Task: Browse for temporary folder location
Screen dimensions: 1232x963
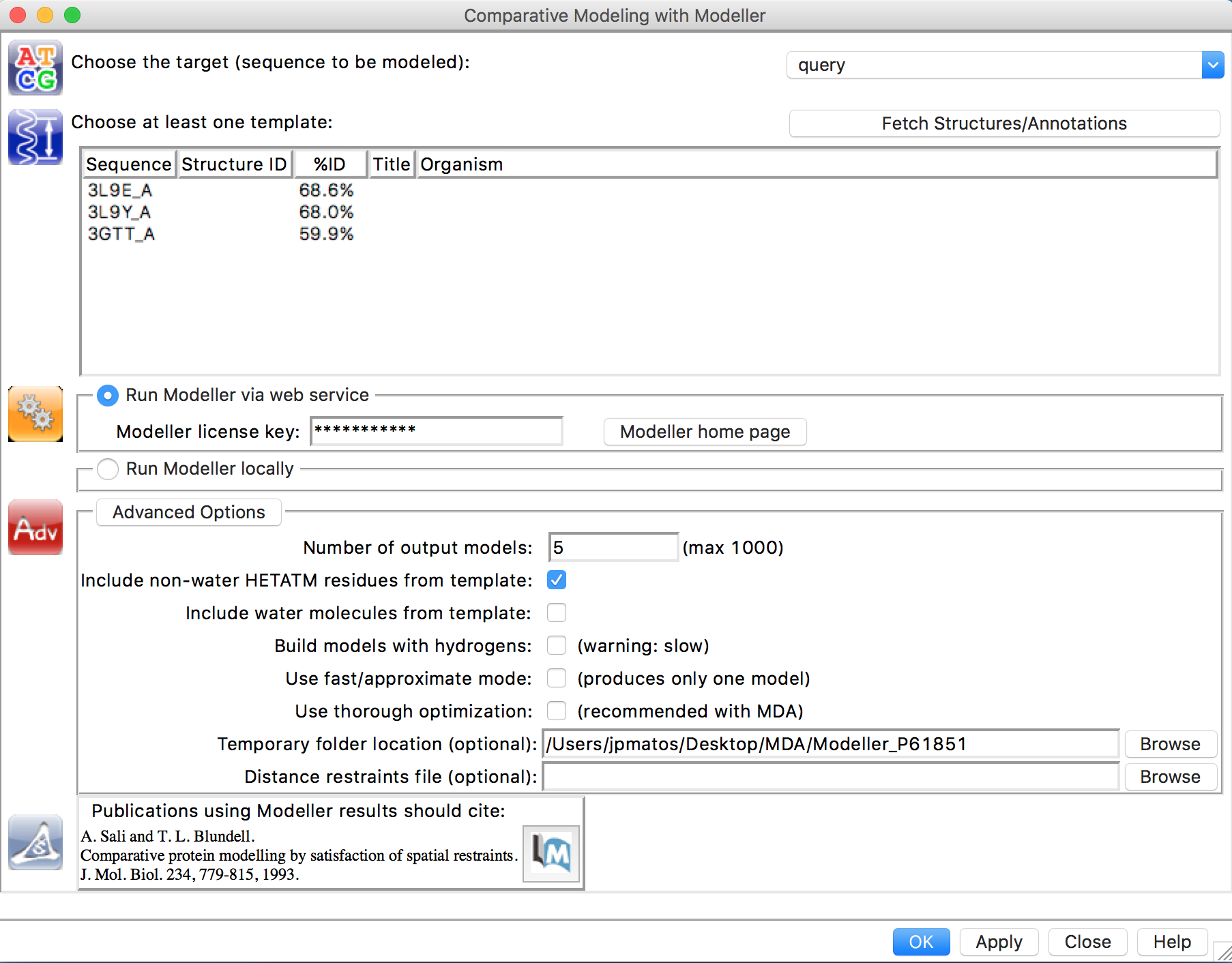Action: pos(1170,744)
